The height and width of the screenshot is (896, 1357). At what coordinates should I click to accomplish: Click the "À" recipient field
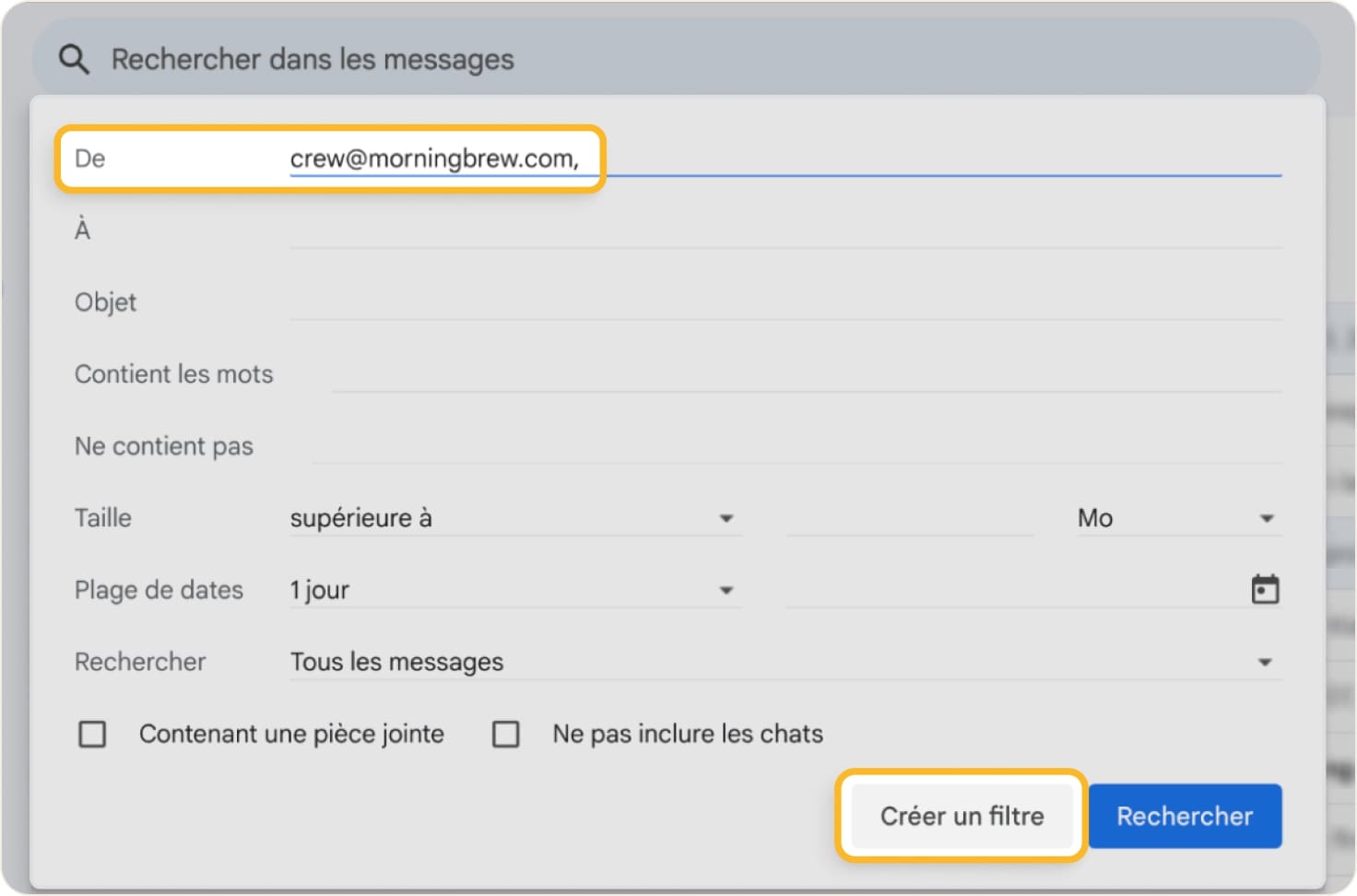[784, 230]
